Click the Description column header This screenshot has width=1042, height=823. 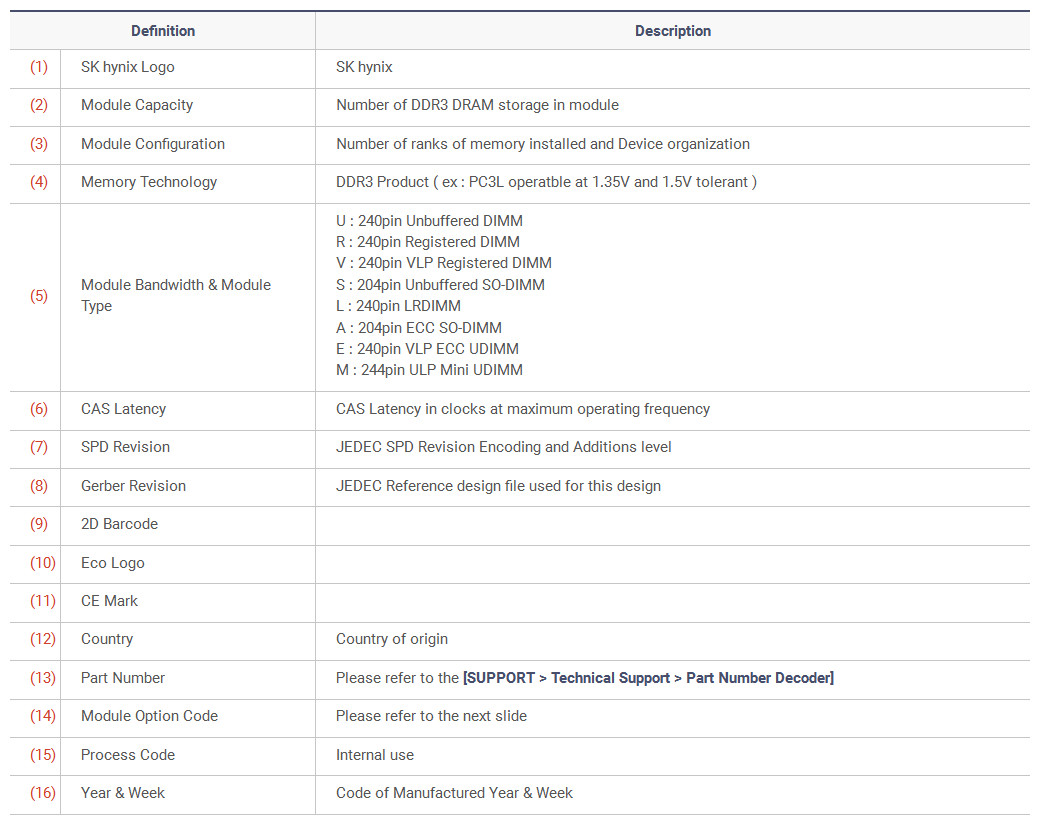coord(673,31)
